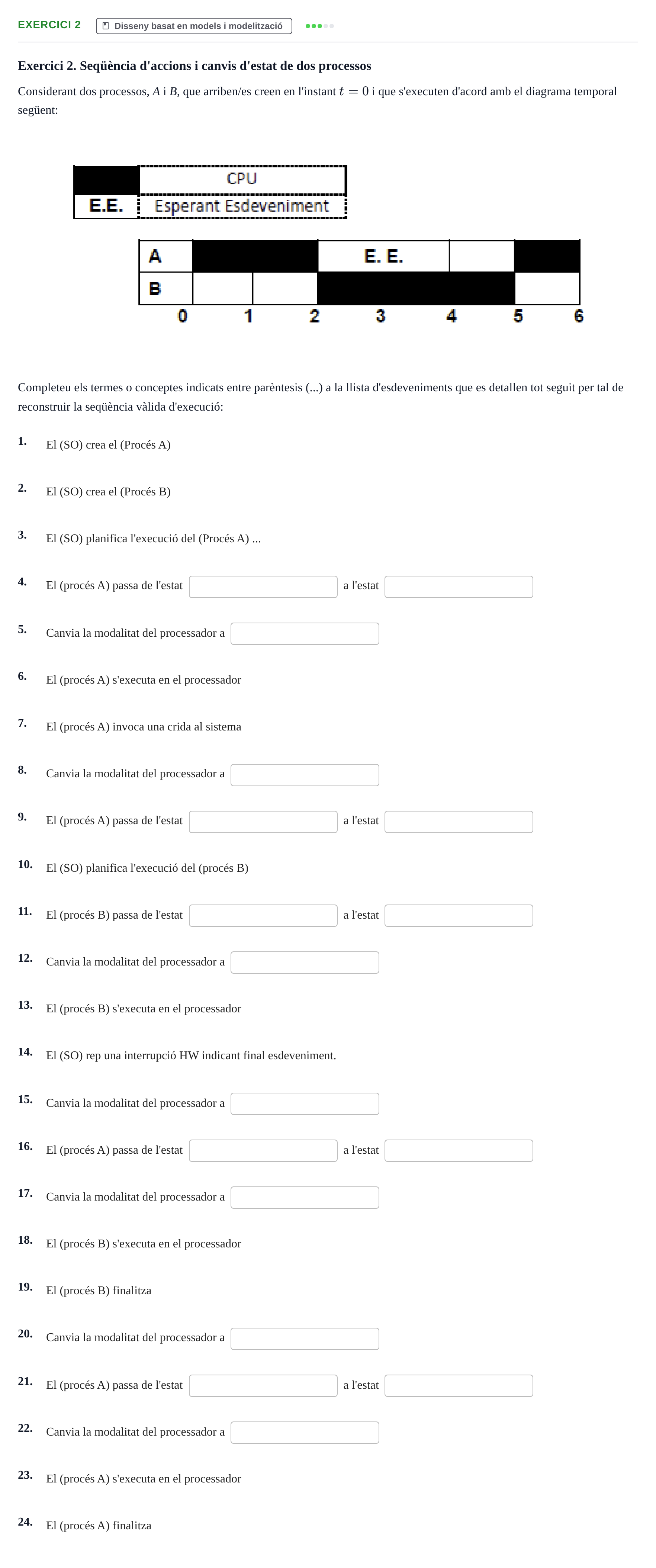The image size is (656, 1568).
Task: Click the origin state field in step 9
Action: [x=263, y=822]
